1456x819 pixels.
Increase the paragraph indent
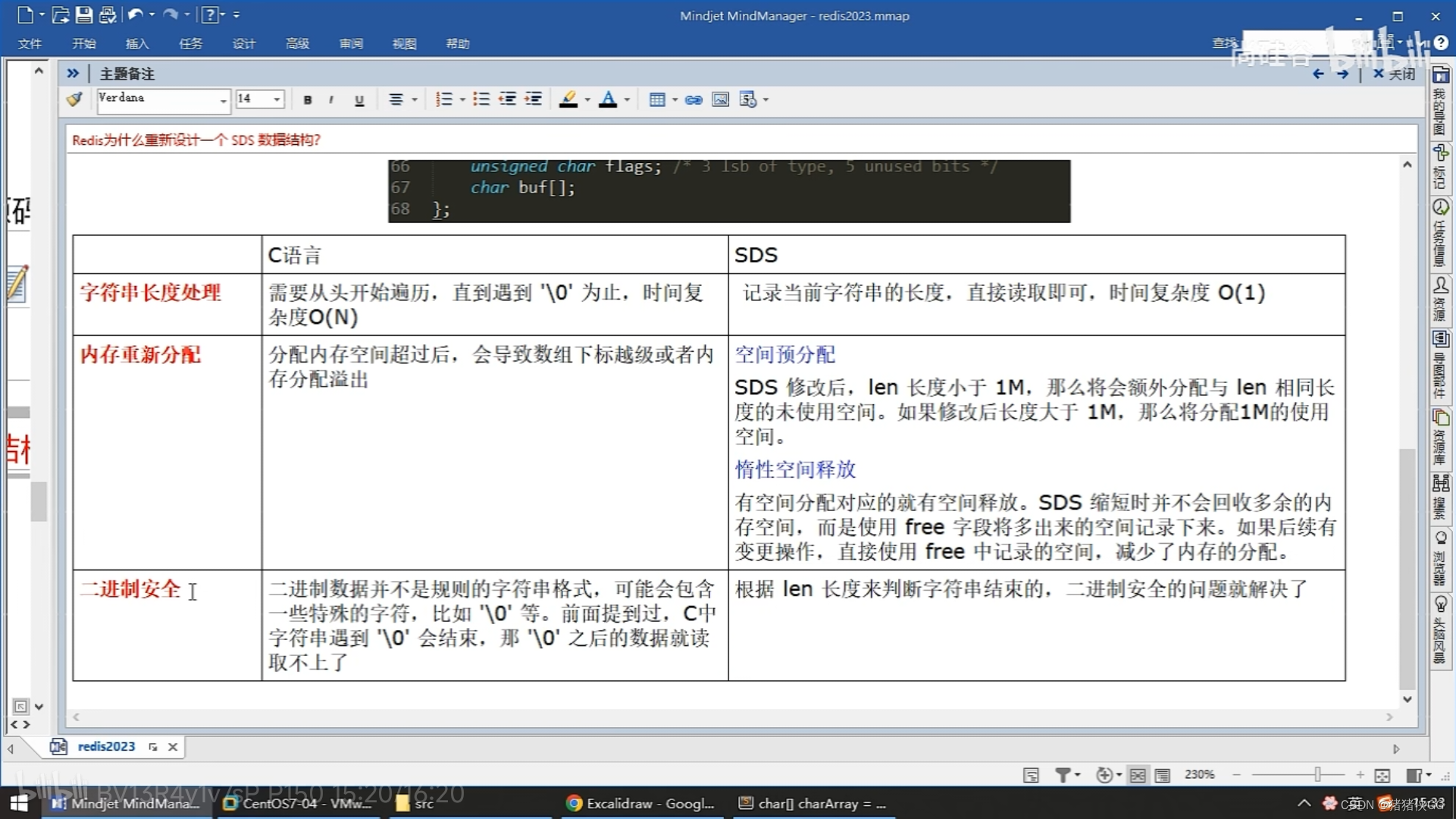click(x=534, y=99)
